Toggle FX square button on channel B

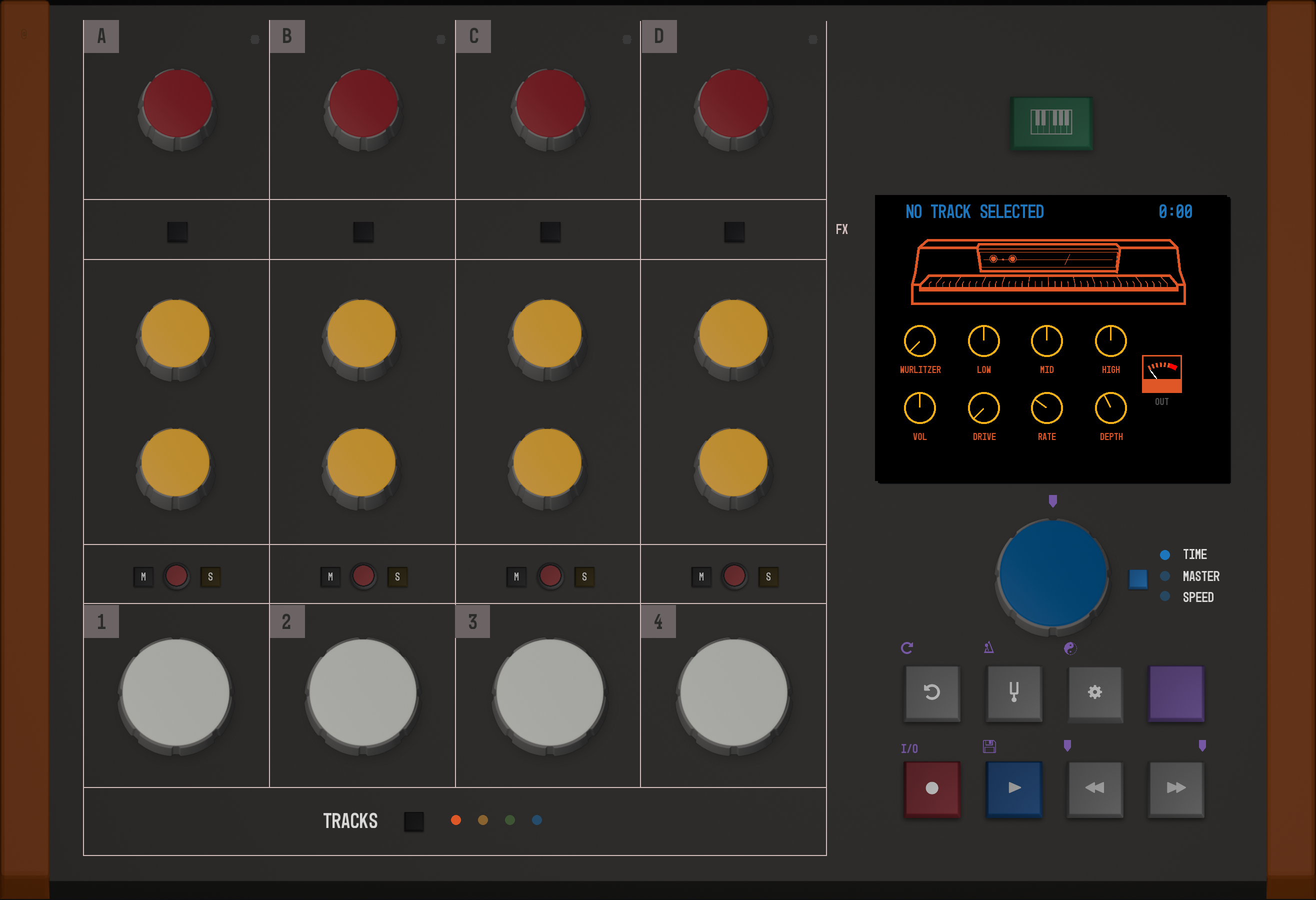pos(363,231)
